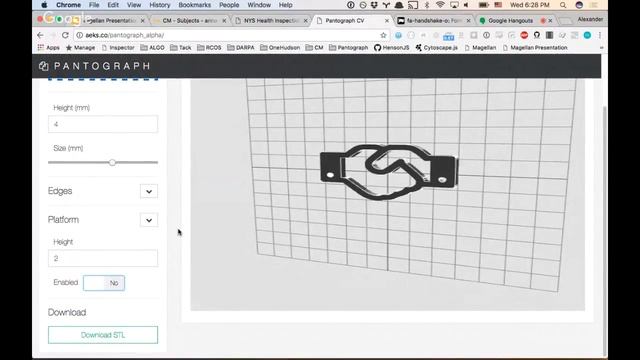The height and width of the screenshot is (360, 640).
Task: Click the Download STL button
Action: (x=103, y=335)
